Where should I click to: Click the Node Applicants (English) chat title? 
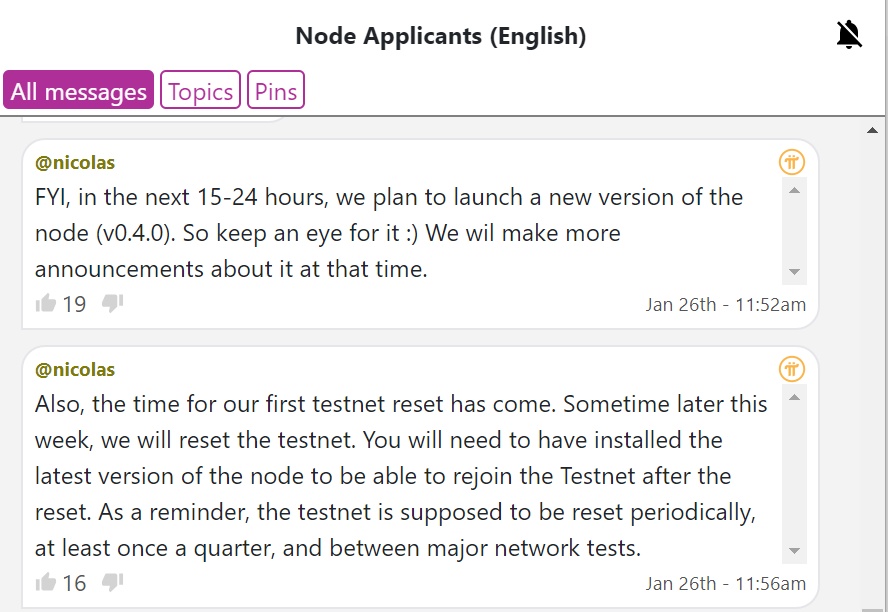pyautogui.click(x=441, y=36)
